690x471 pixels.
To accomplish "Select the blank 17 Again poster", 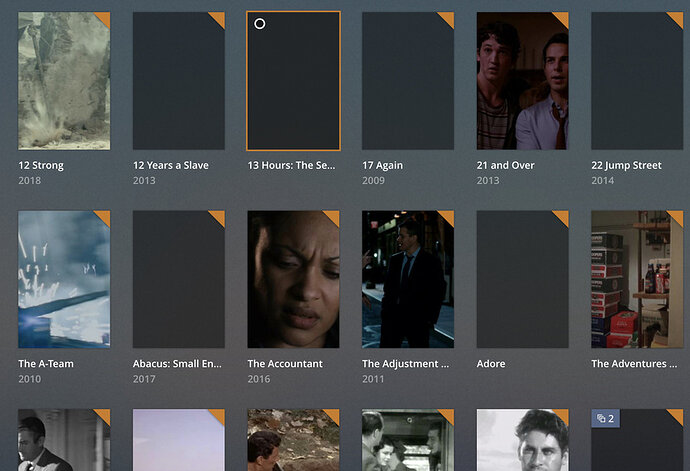I will [408, 81].
